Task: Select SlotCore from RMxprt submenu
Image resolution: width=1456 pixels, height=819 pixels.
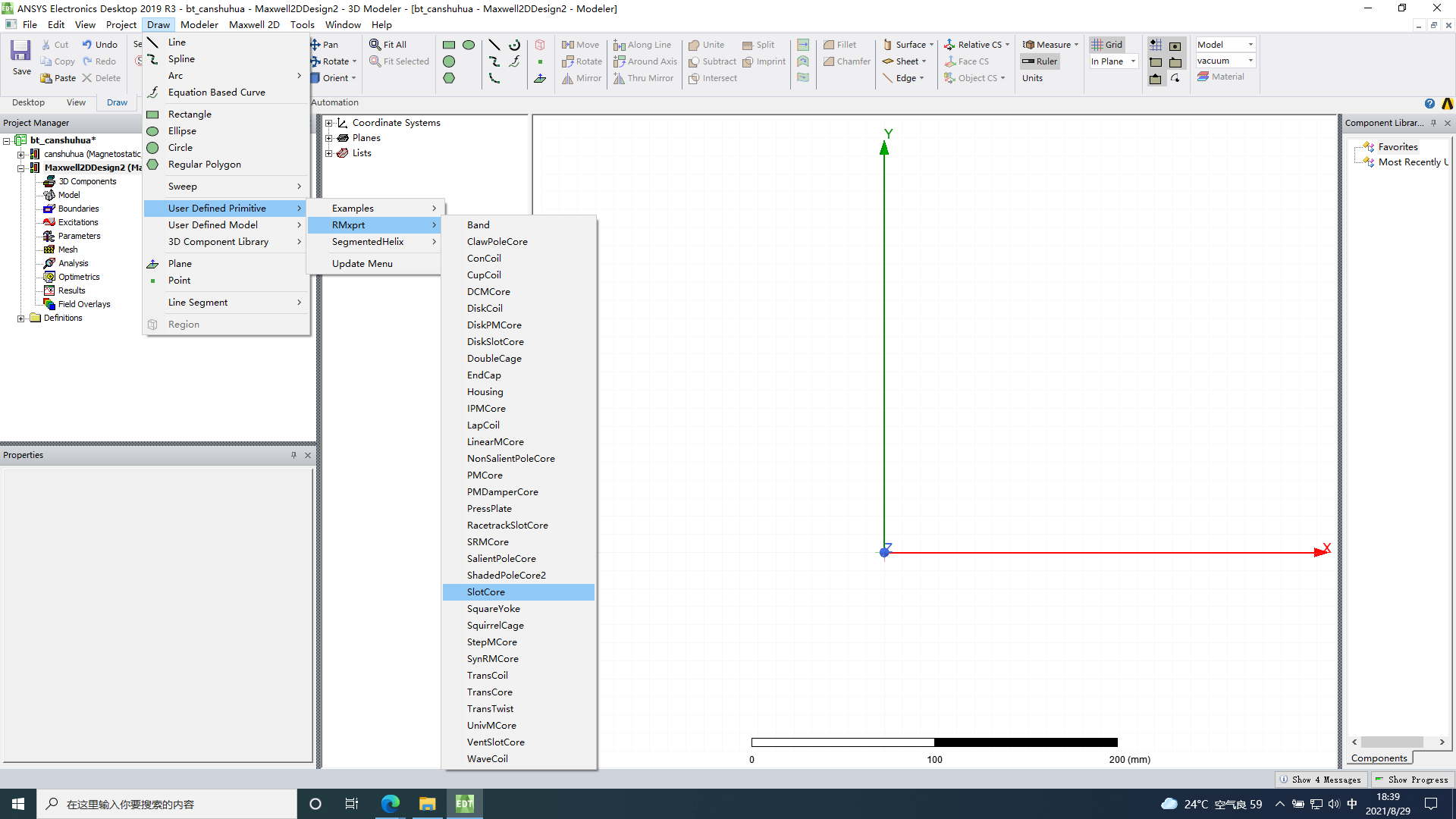Action: coord(486,592)
